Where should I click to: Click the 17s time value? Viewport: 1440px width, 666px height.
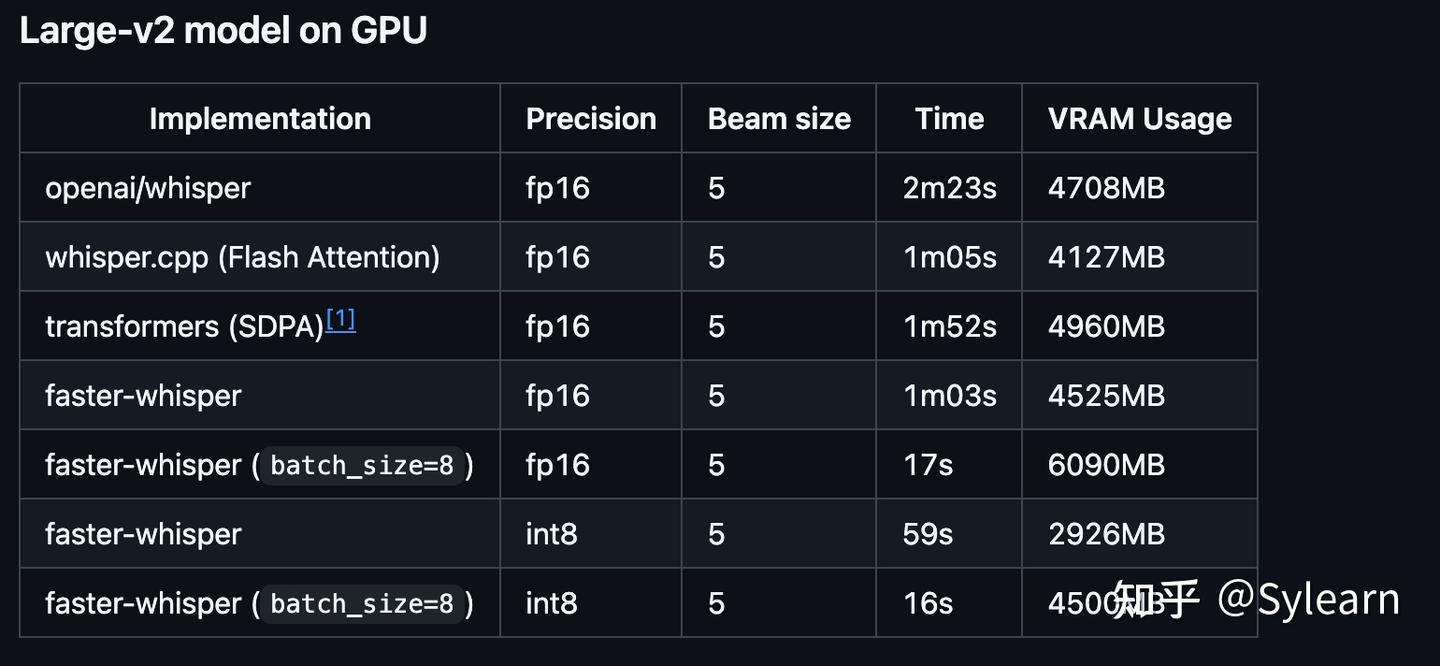pos(928,465)
